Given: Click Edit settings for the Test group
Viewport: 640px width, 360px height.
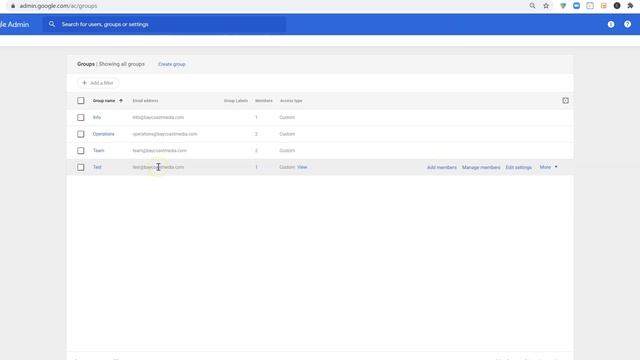Looking at the screenshot, I should [x=518, y=167].
